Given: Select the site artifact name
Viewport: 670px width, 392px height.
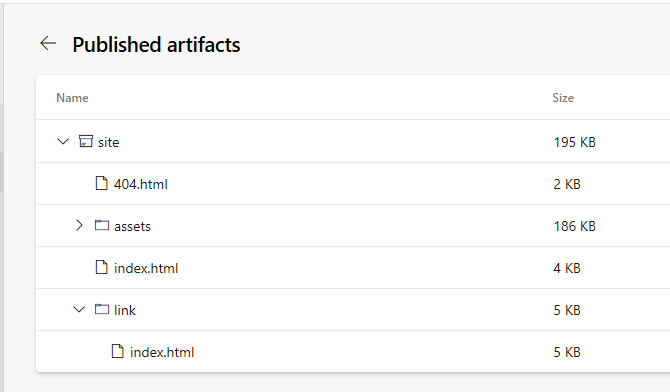Looking at the screenshot, I should [109, 142].
